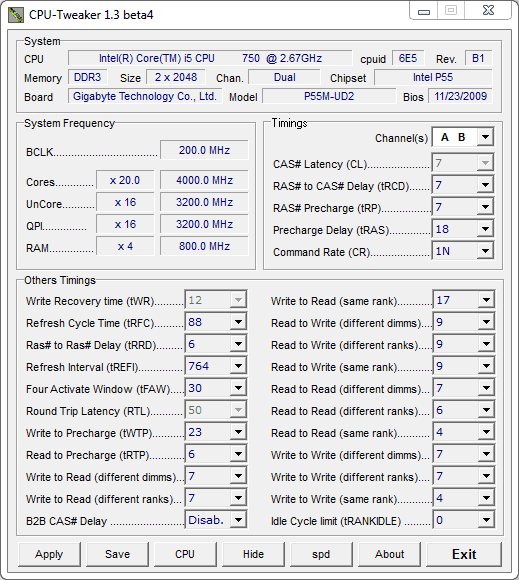Image resolution: width=519 pixels, height=580 pixels.
Task: Expand Write to Write (different dimms) dropdown
Action: [464, 454]
